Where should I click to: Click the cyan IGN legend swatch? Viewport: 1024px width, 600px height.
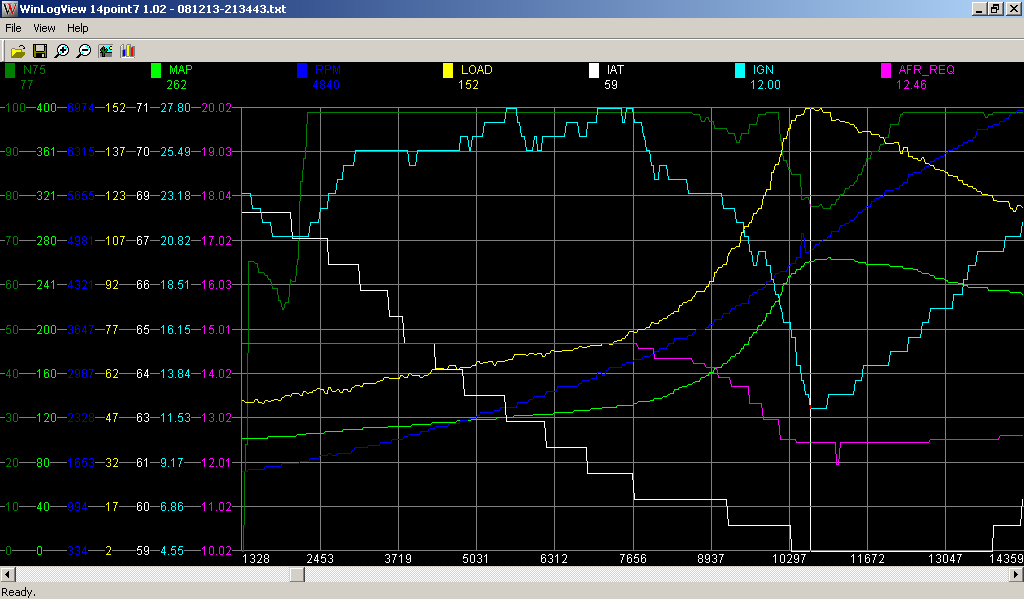coord(740,71)
